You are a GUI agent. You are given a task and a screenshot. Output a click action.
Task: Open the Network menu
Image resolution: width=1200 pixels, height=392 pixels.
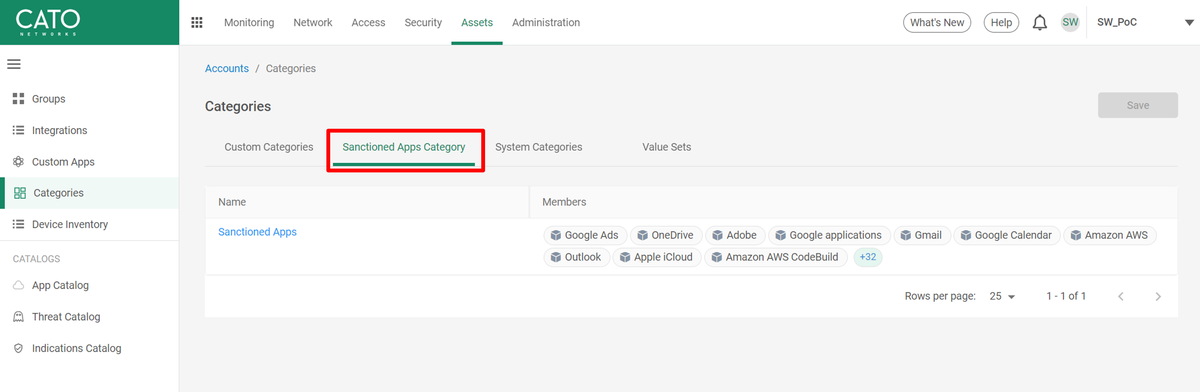click(x=313, y=22)
